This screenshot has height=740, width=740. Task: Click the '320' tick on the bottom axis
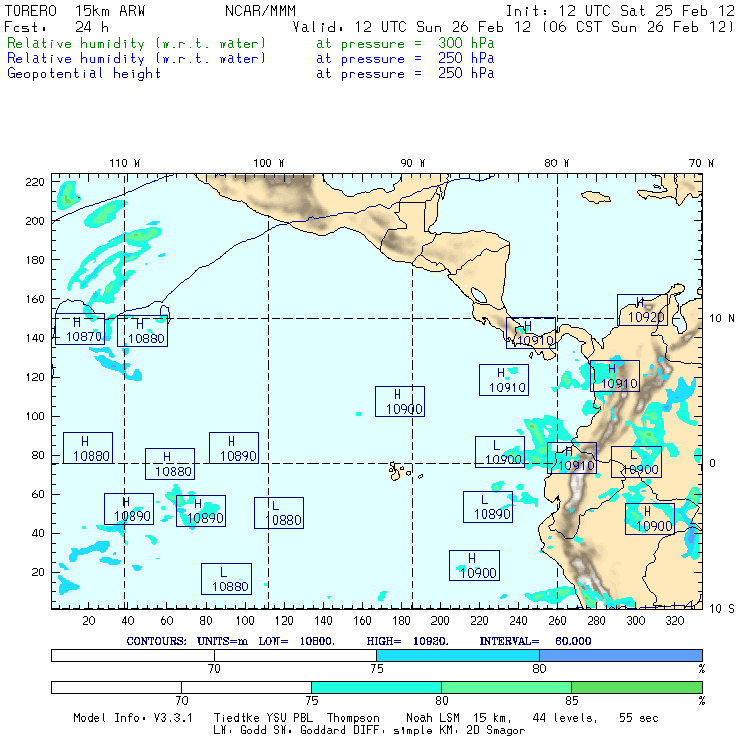tap(674, 621)
